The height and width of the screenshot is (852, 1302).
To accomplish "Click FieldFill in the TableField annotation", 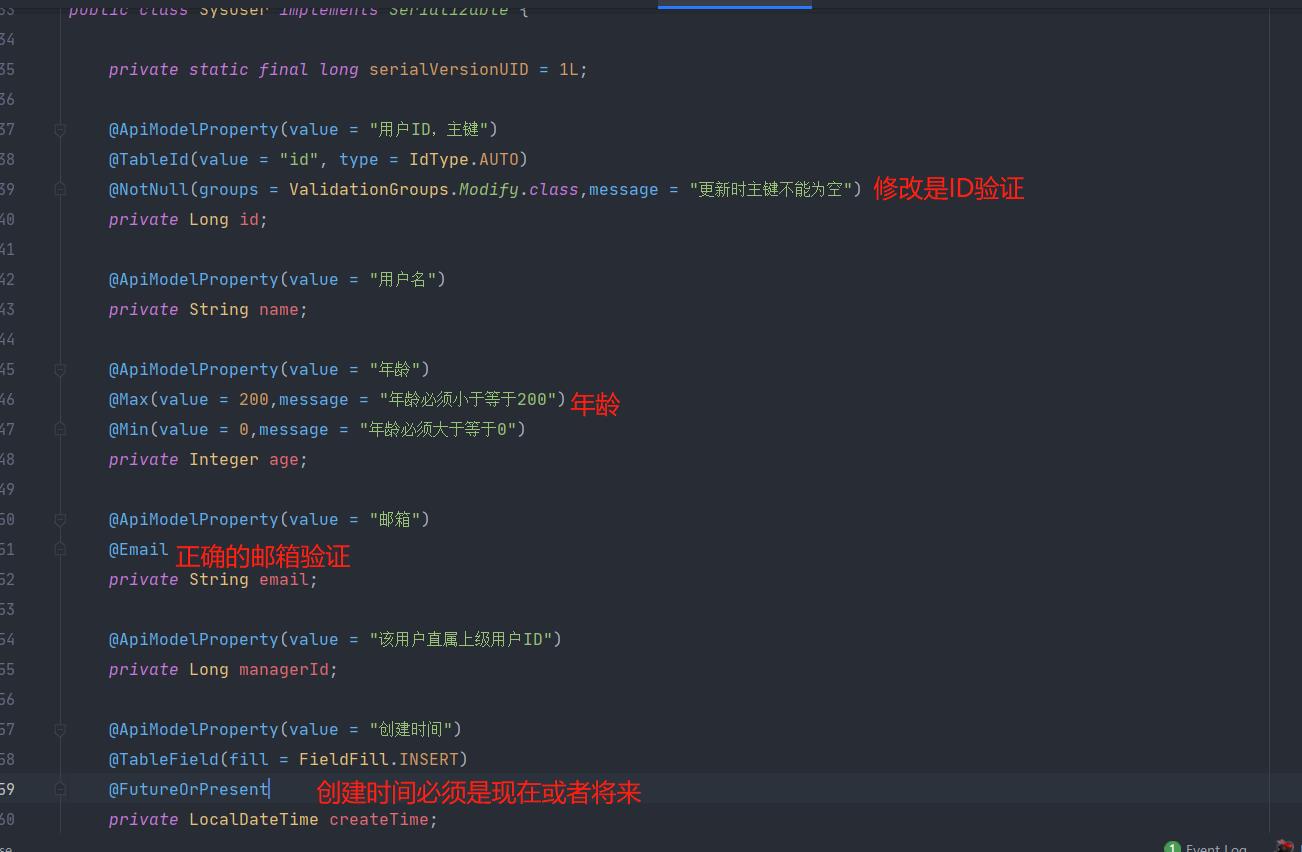I will [344, 759].
